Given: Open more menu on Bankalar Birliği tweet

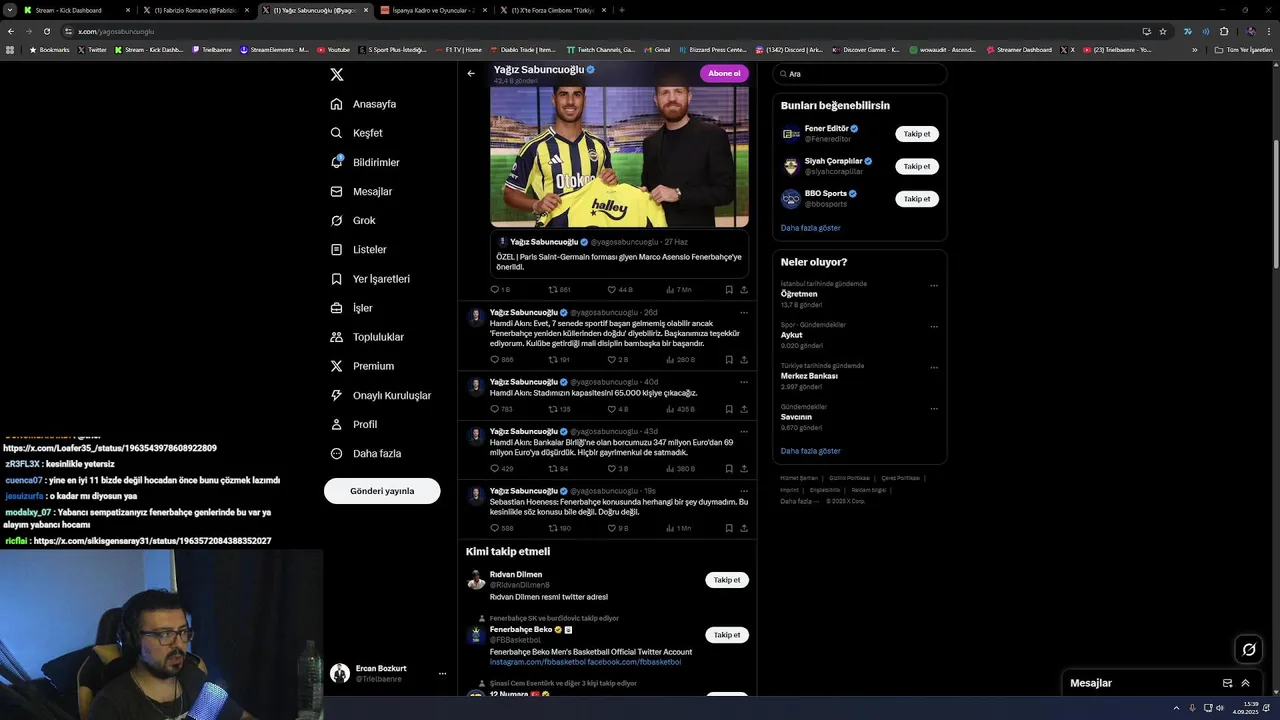Looking at the screenshot, I should [x=743, y=431].
